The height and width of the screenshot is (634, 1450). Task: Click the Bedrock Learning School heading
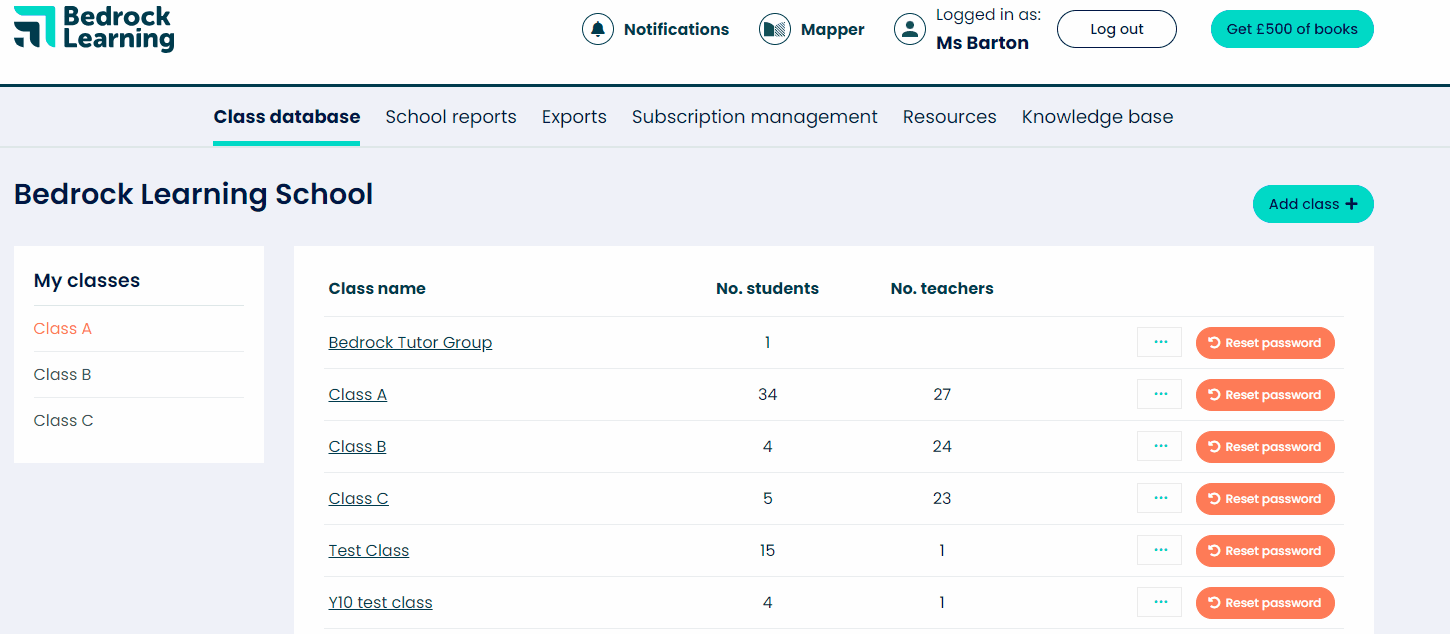point(193,194)
